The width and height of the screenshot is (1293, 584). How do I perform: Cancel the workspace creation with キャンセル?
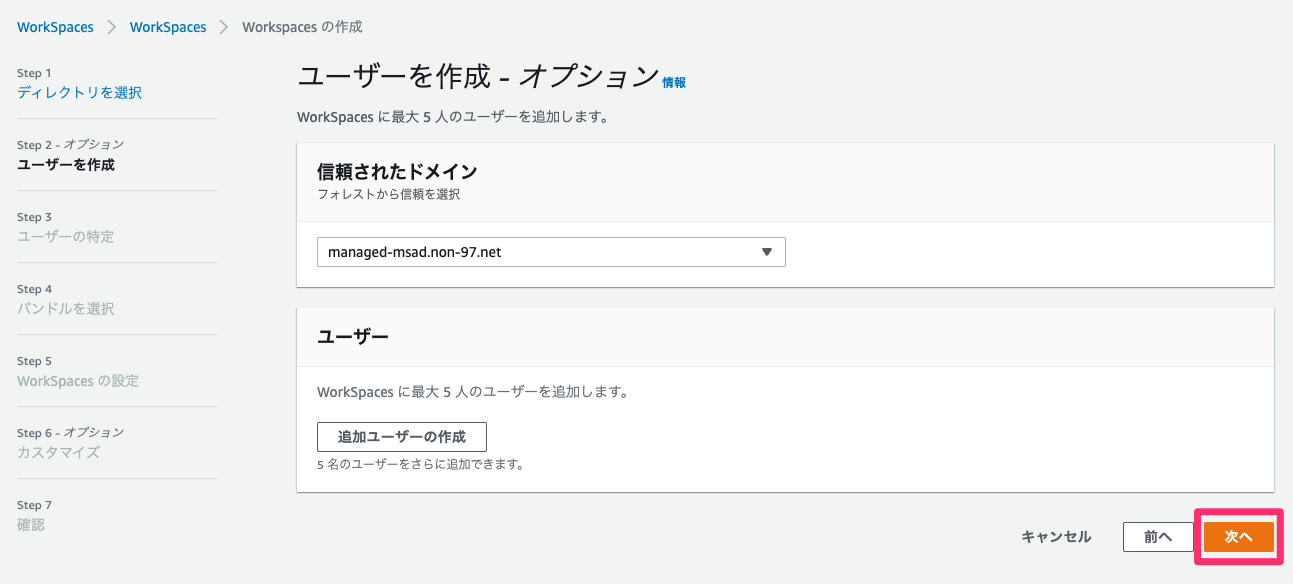click(1056, 536)
